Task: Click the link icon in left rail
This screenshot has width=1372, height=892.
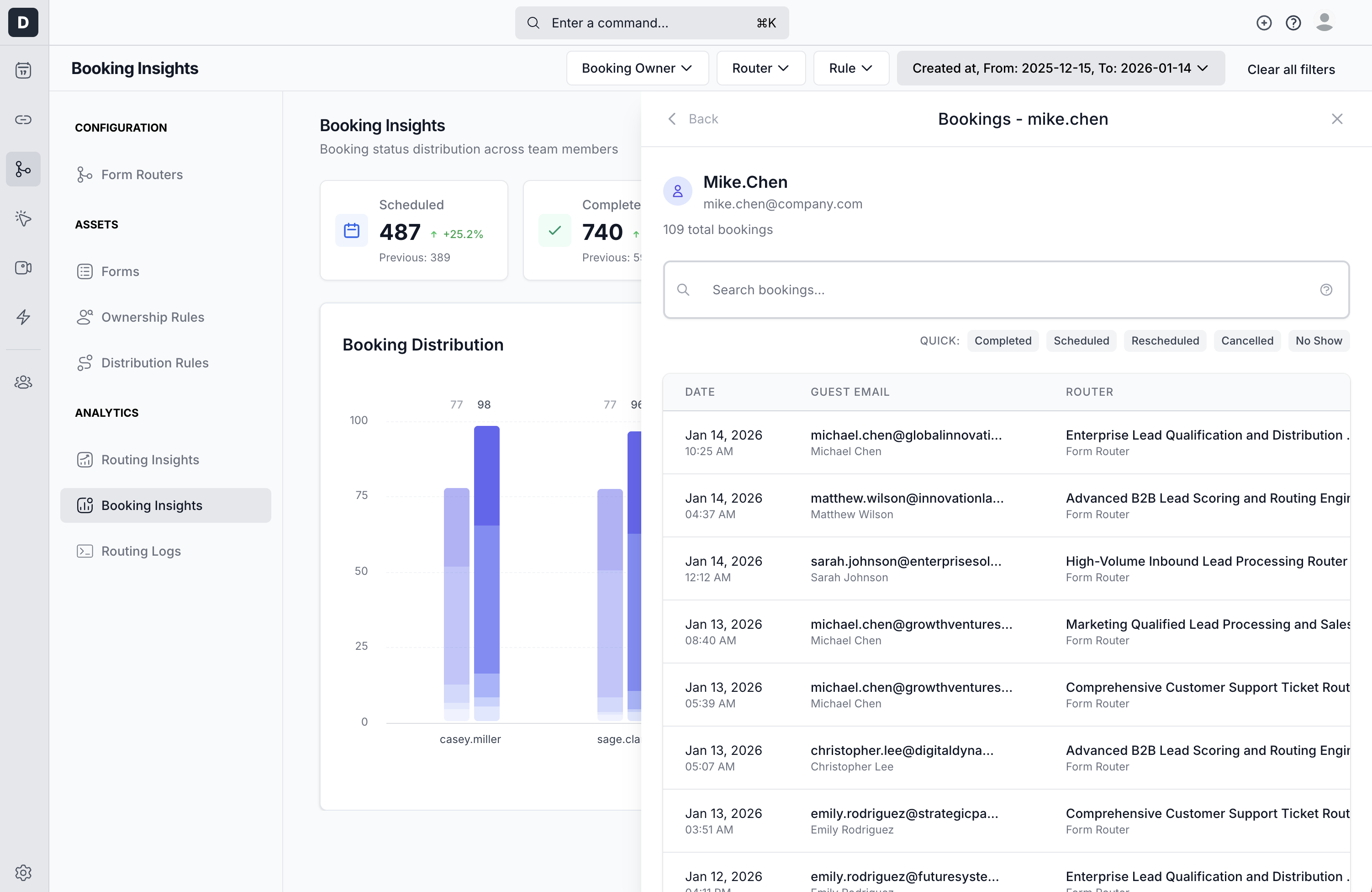Action: click(x=23, y=120)
